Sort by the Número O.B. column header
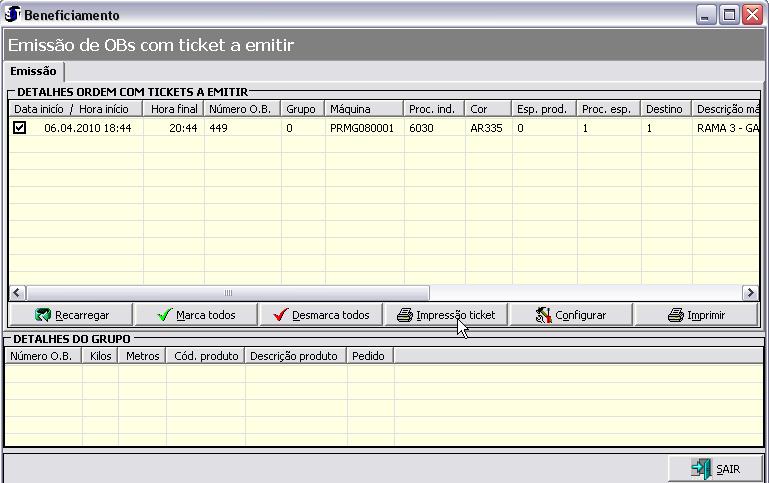 click(242, 108)
